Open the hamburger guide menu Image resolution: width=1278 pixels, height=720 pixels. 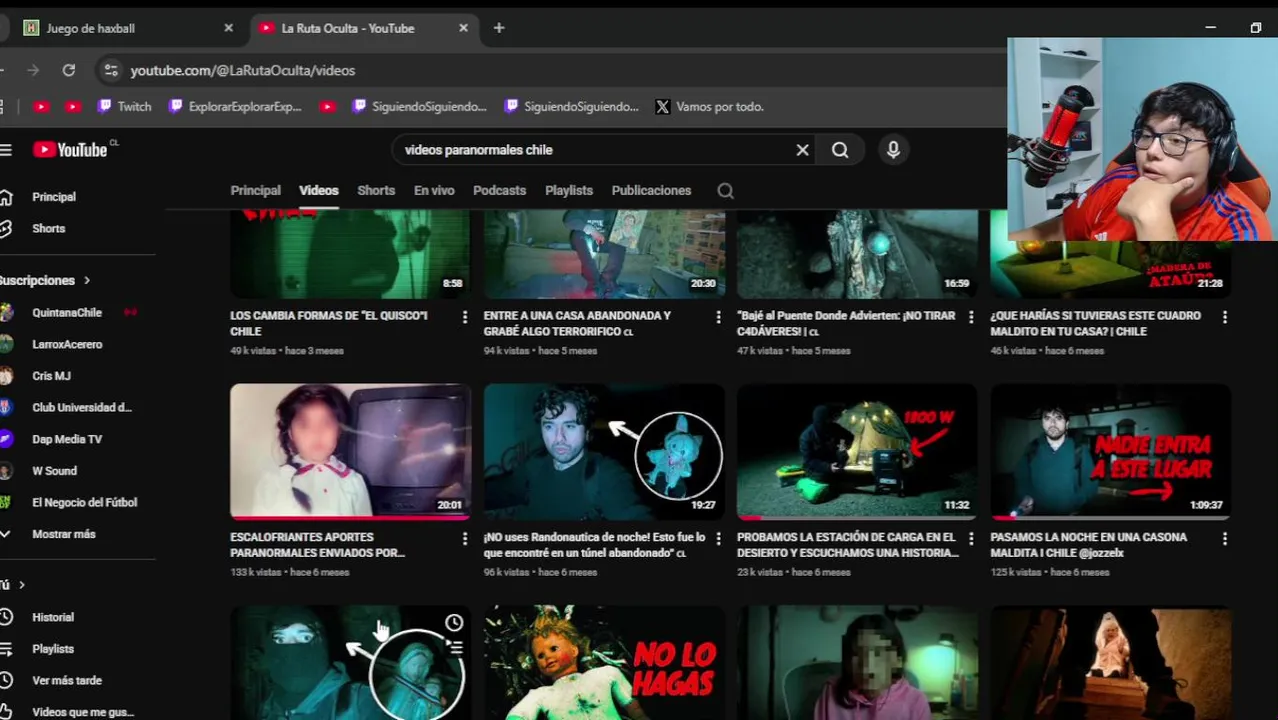[x=6, y=150]
